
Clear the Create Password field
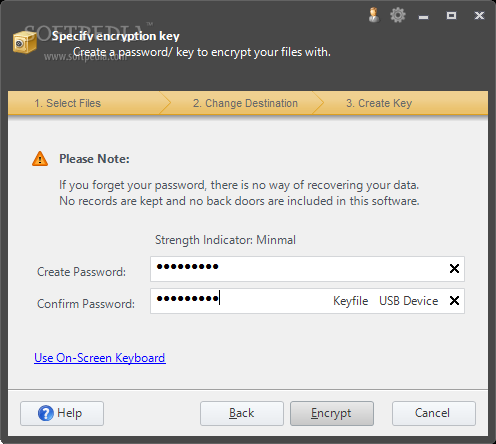coord(454,268)
